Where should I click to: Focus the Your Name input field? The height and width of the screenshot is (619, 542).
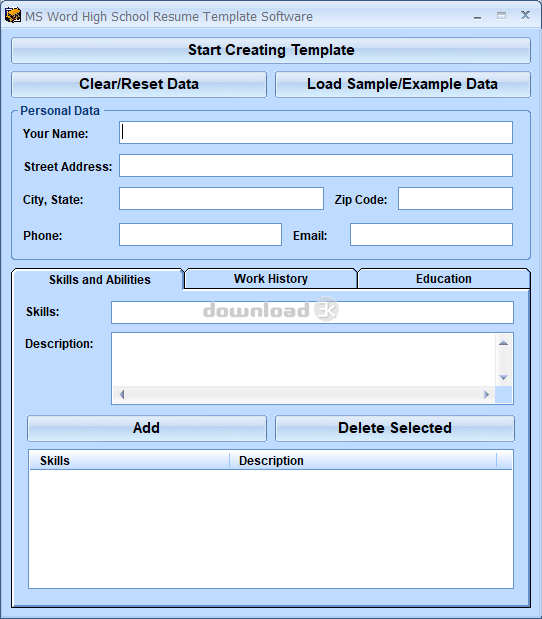[x=316, y=133]
